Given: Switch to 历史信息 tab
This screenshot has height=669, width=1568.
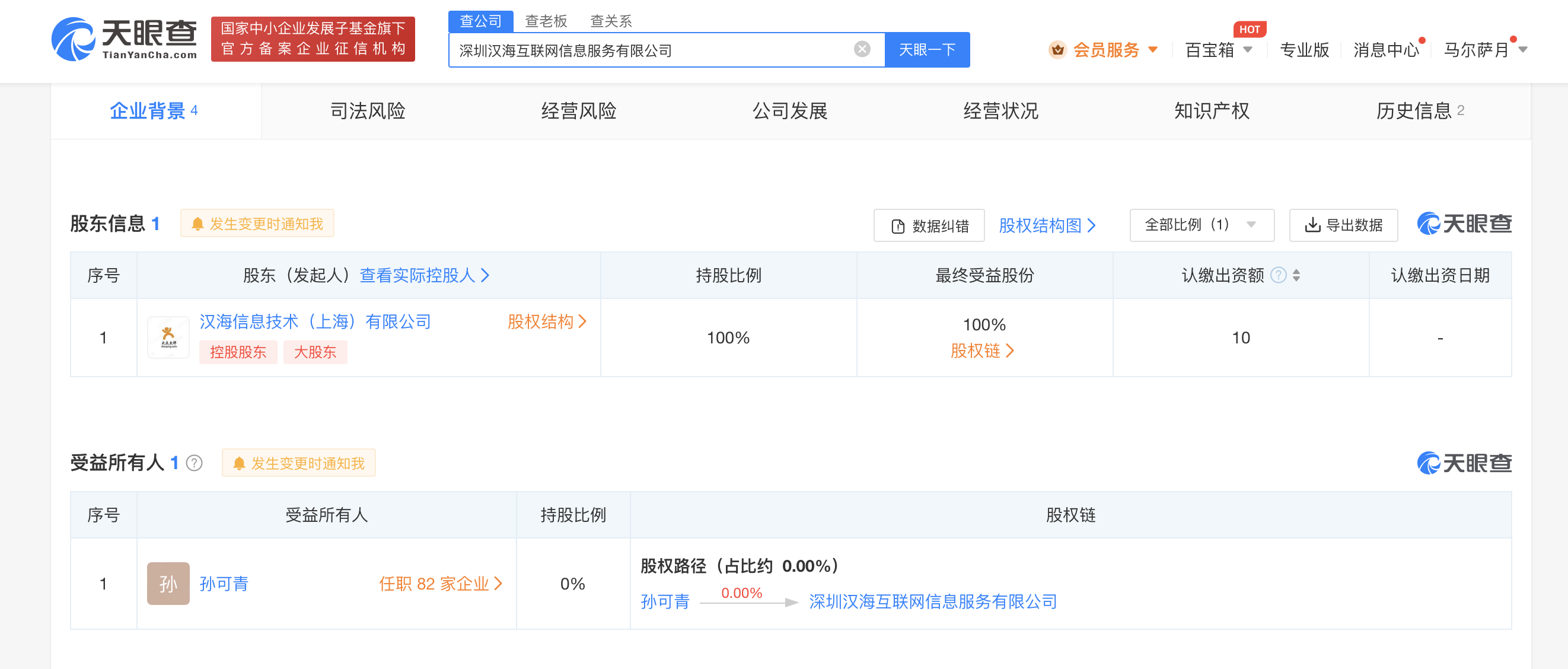Looking at the screenshot, I should 1421,111.
